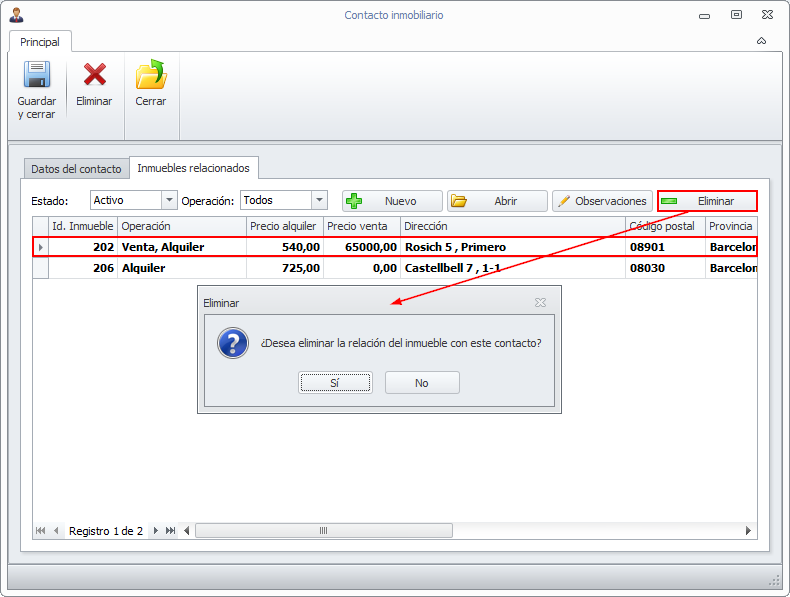The height and width of the screenshot is (597, 790).
Task: Click the application user icon in title bar
Action: coord(17,15)
